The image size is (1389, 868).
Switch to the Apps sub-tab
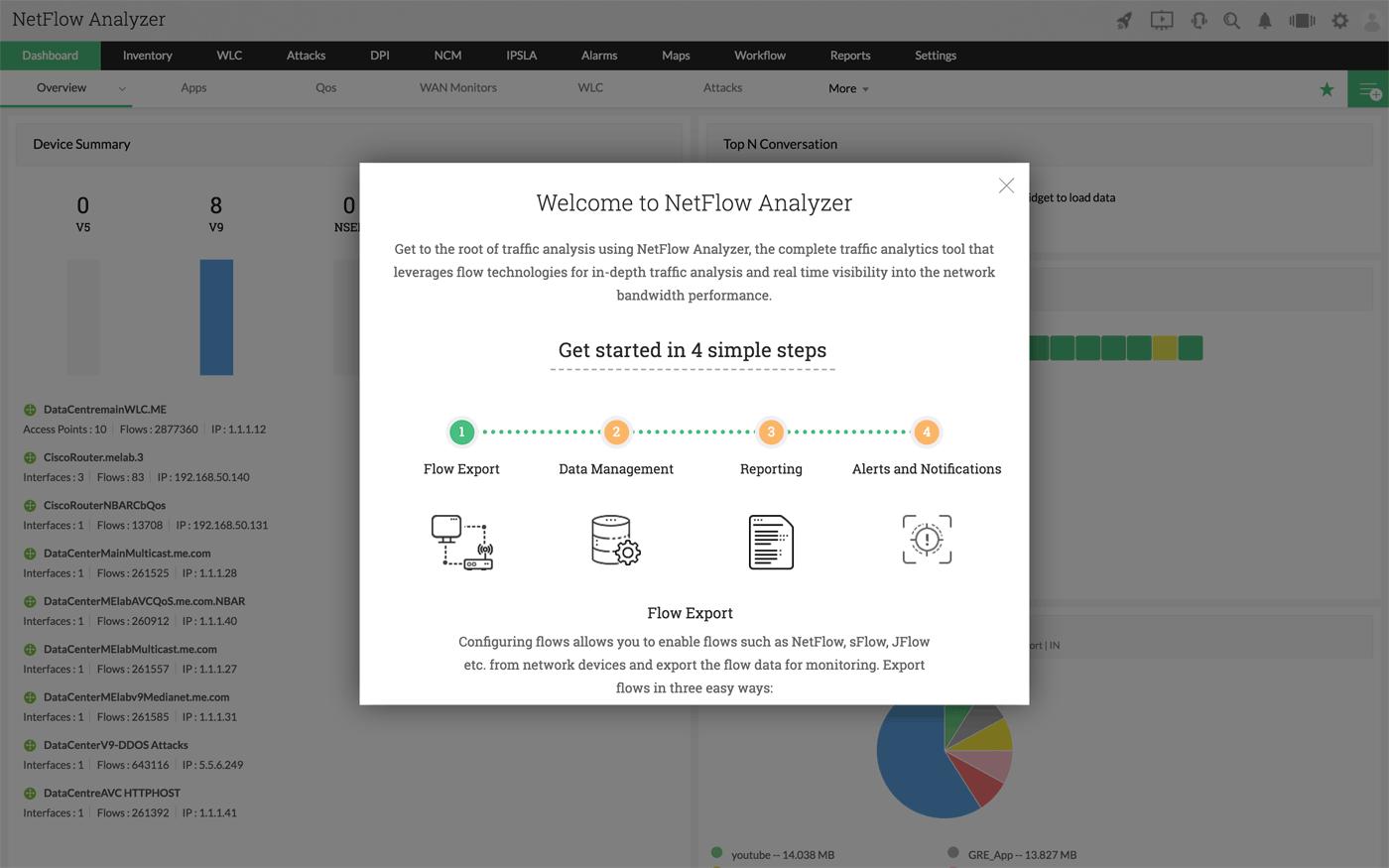tap(193, 88)
